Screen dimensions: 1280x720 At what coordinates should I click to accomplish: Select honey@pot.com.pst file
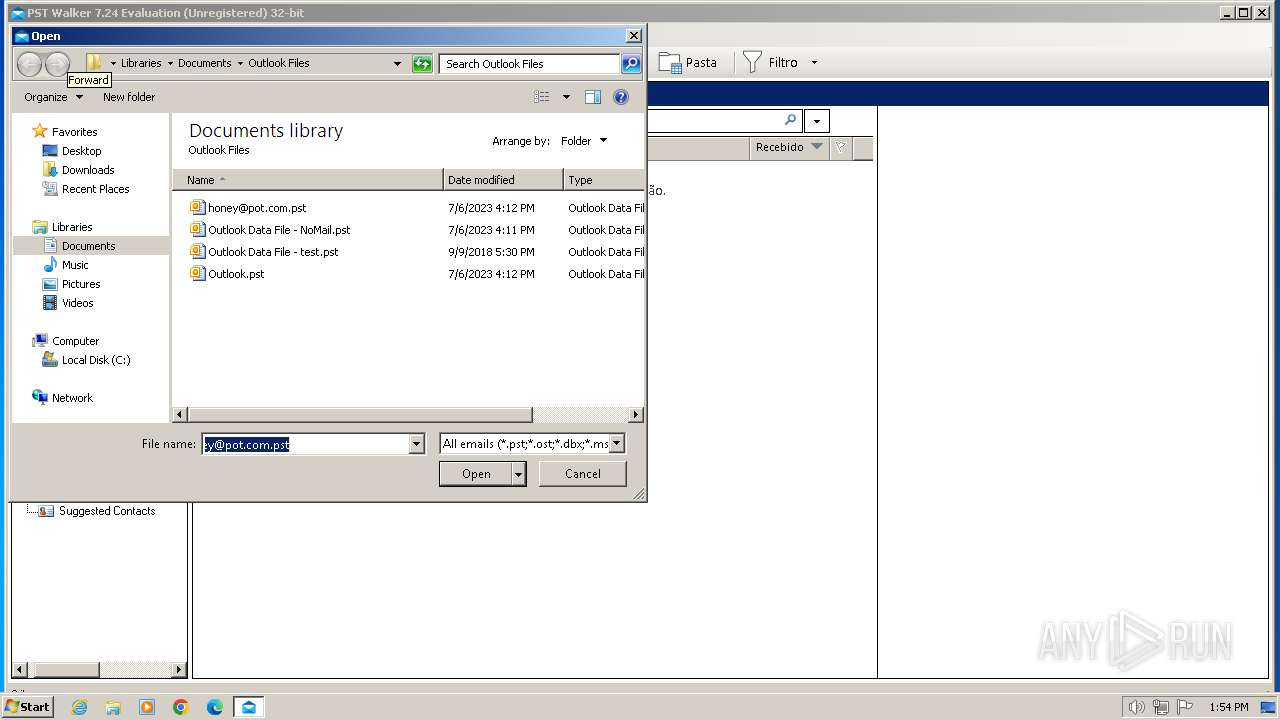click(248, 208)
